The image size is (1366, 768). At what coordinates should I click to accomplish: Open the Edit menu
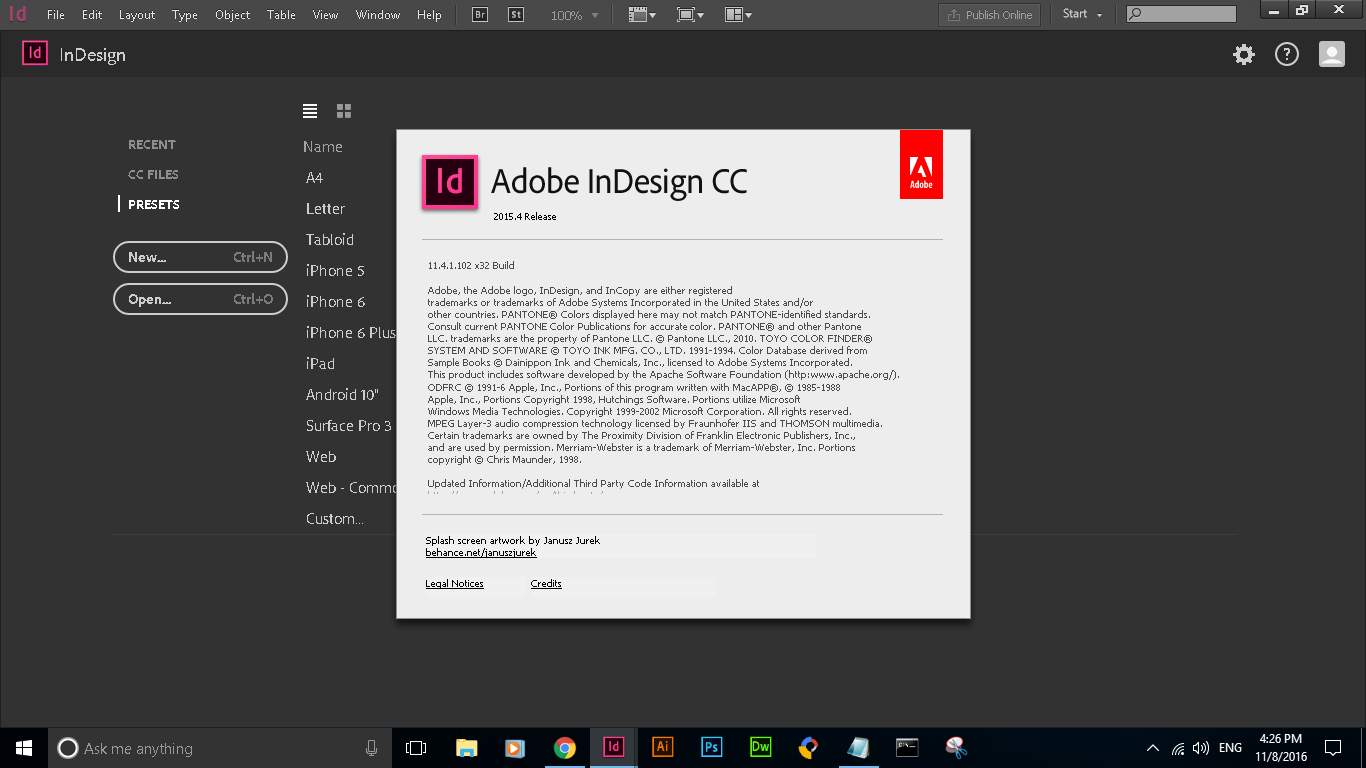point(92,15)
